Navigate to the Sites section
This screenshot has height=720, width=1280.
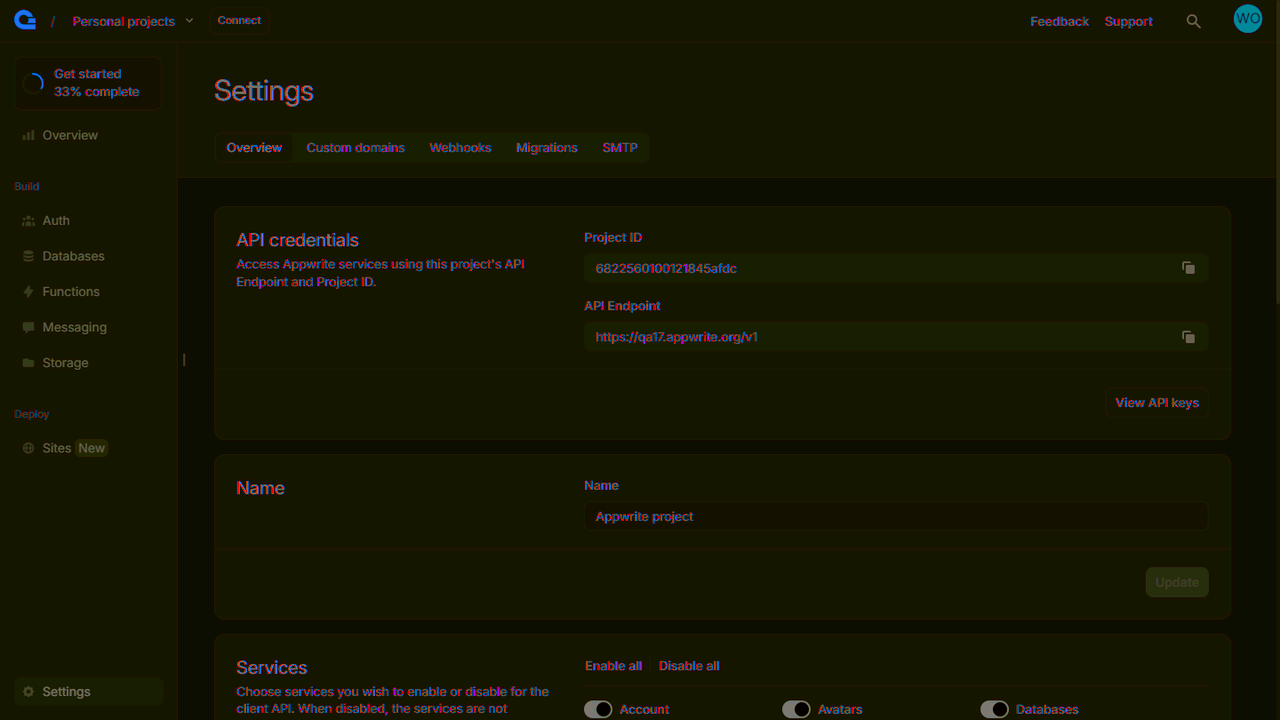click(57, 447)
